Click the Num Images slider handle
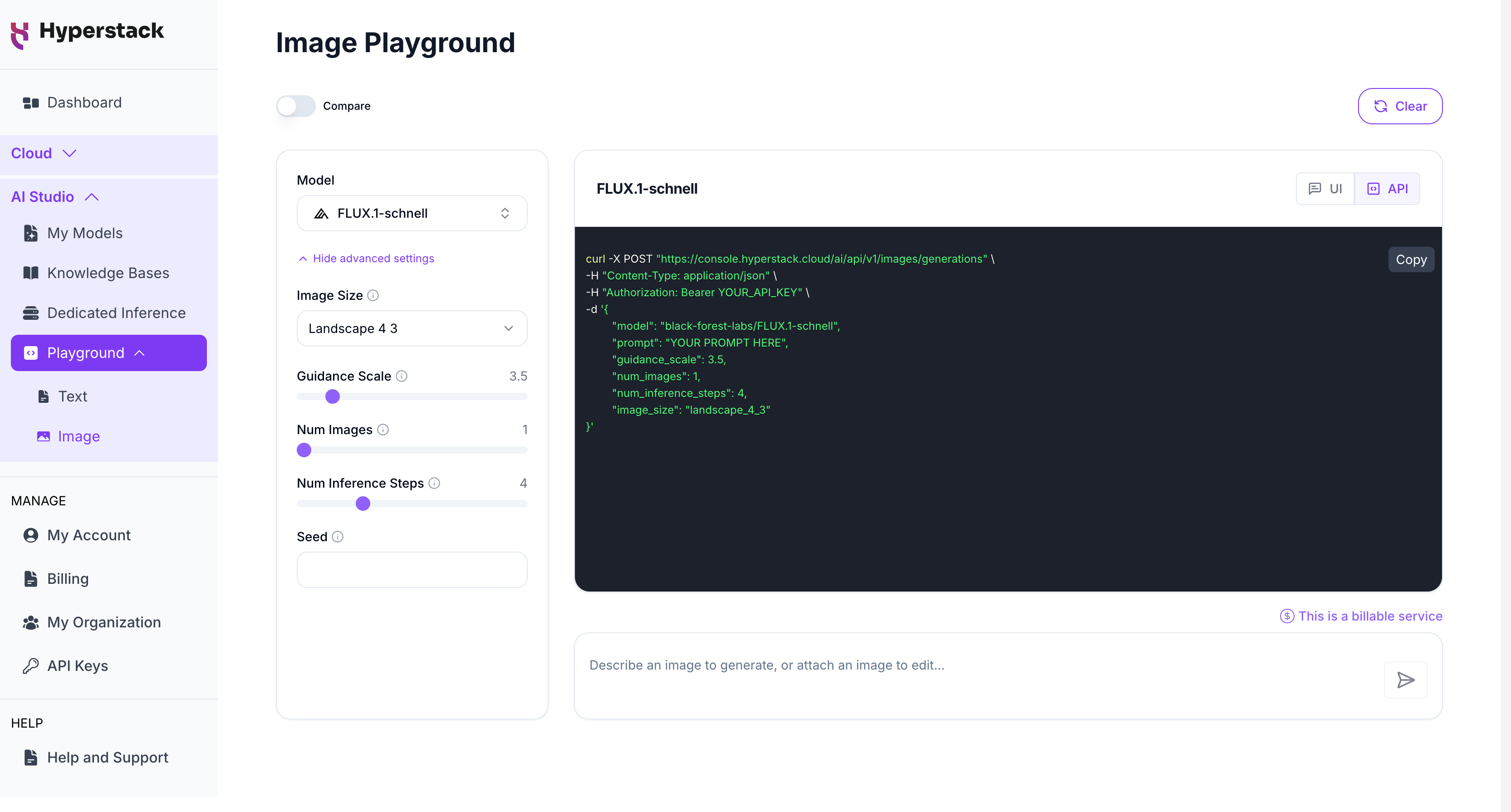Image resolution: width=1511 pixels, height=812 pixels. [304, 450]
